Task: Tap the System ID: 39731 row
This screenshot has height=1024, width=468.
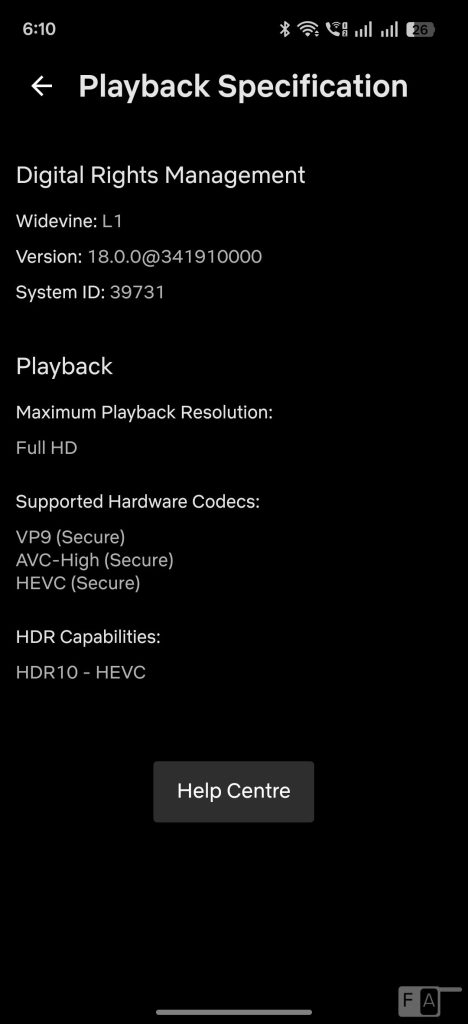Action: (x=90, y=292)
